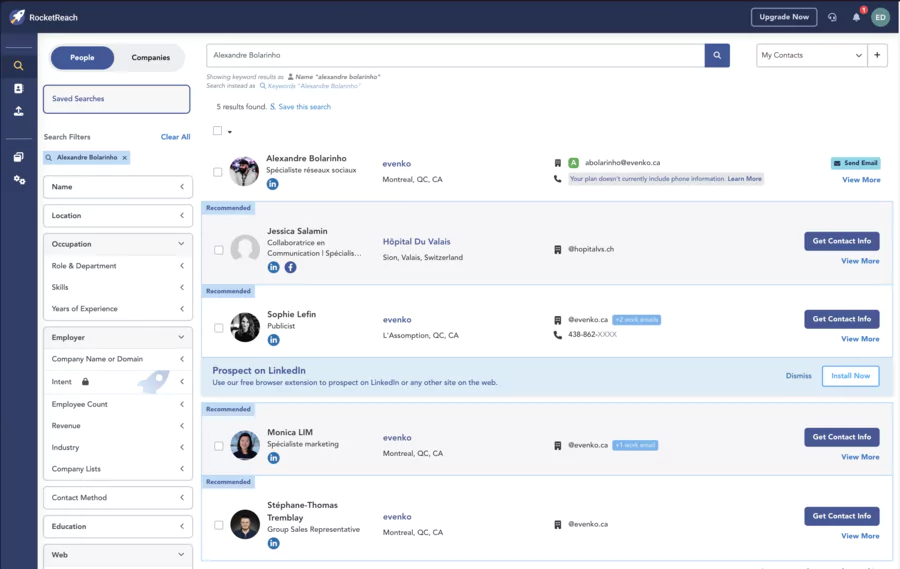
Task: Click phone icon beside 438-862 number
Action: tap(557, 335)
